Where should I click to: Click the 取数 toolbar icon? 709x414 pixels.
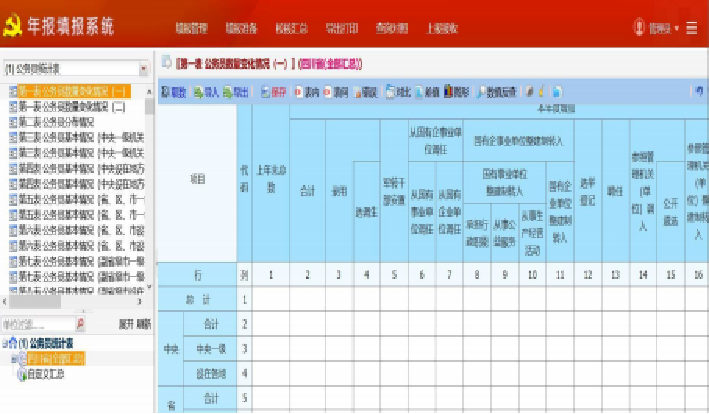(x=174, y=92)
